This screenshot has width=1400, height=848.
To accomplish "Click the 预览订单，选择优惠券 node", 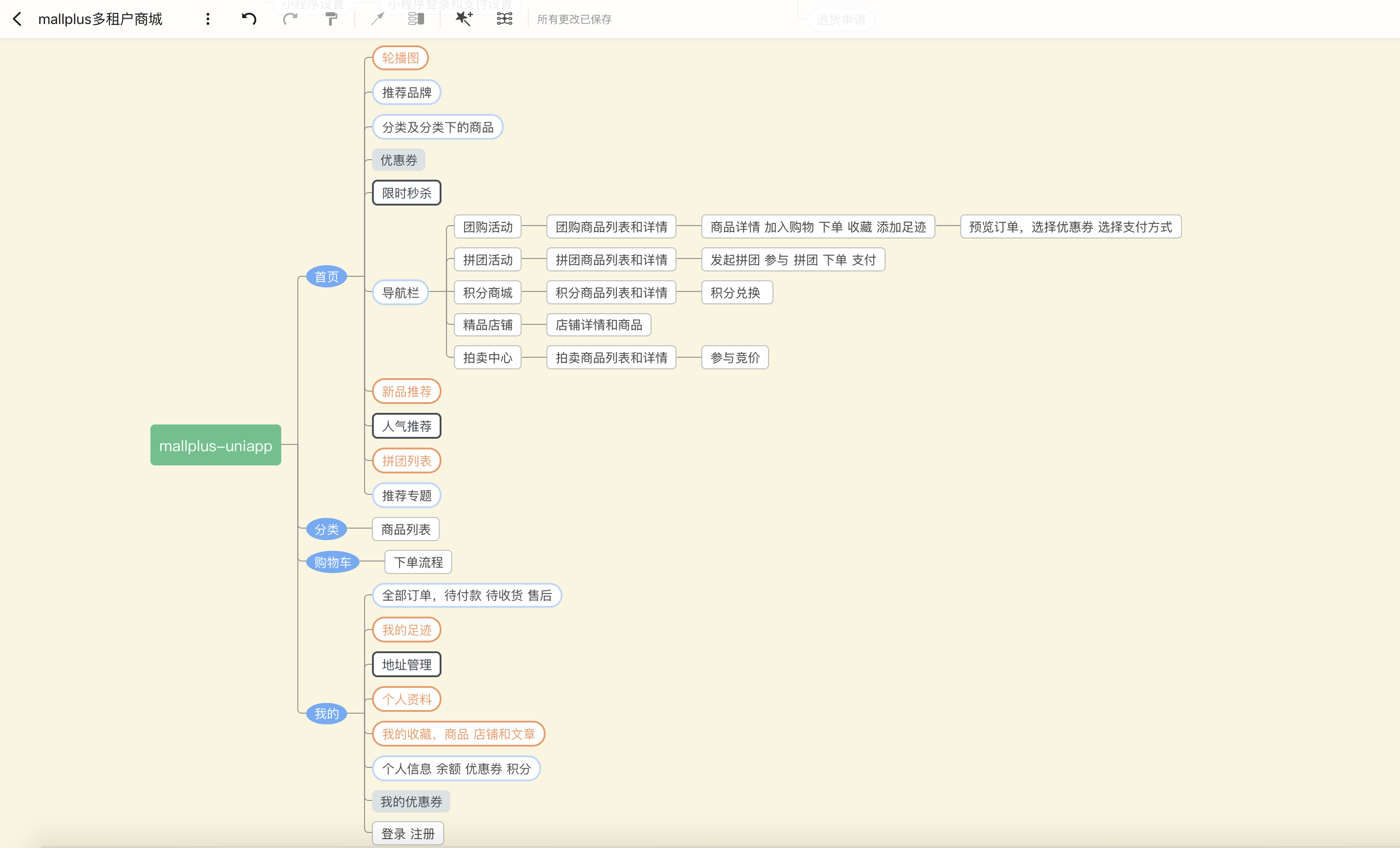I will click(x=1070, y=227).
